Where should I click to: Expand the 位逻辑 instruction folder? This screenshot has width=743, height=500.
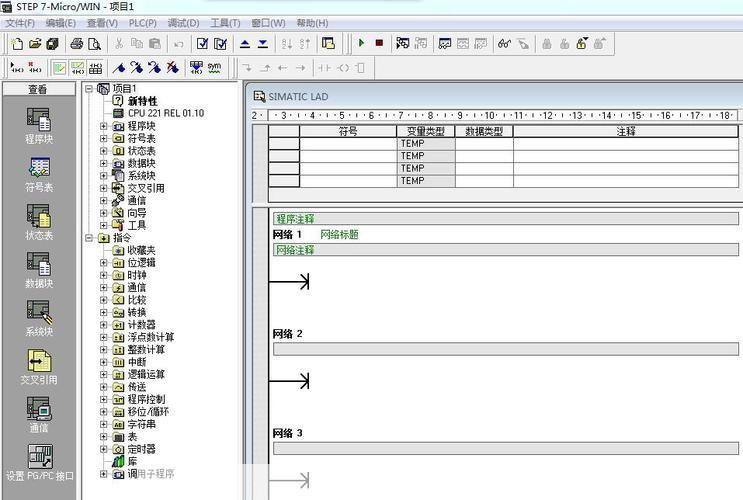pos(103,263)
